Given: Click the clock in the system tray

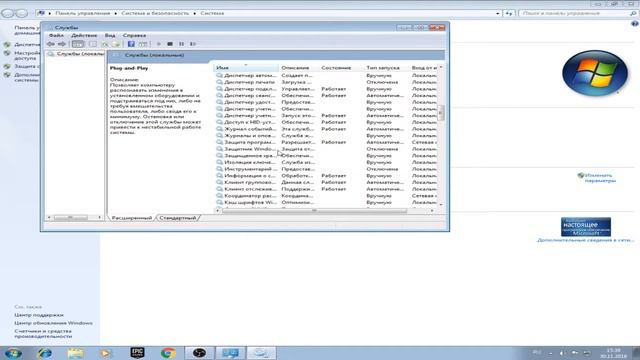Looking at the screenshot, I should (x=613, y=353).
